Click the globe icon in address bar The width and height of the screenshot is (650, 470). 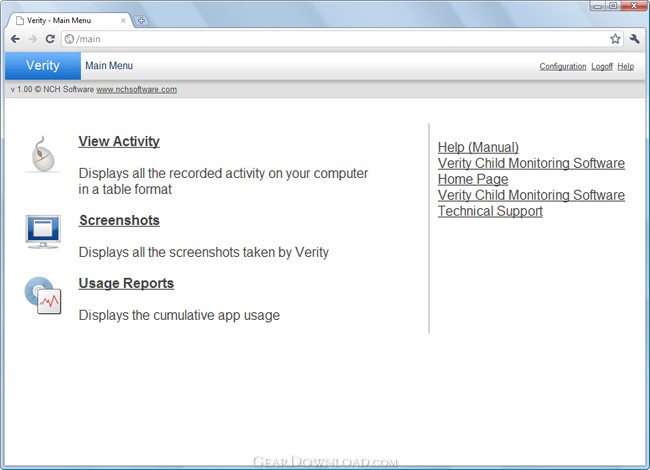(x=69, y=39)
